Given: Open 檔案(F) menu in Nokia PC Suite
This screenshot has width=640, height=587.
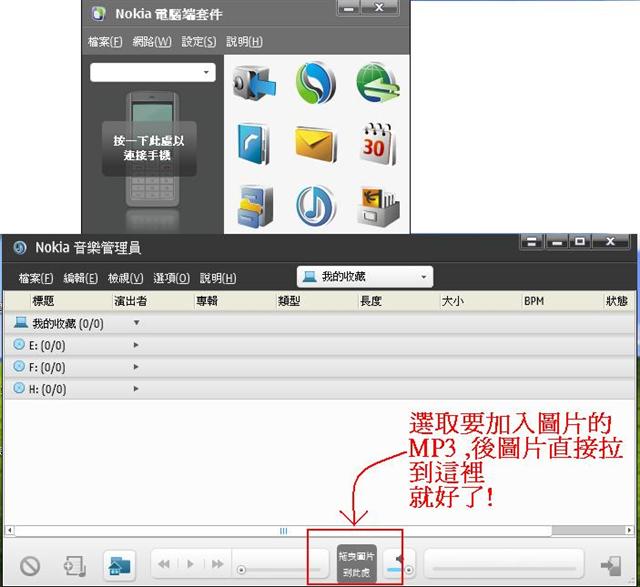Looking at the screenshot, I should [x=105, y=41].
